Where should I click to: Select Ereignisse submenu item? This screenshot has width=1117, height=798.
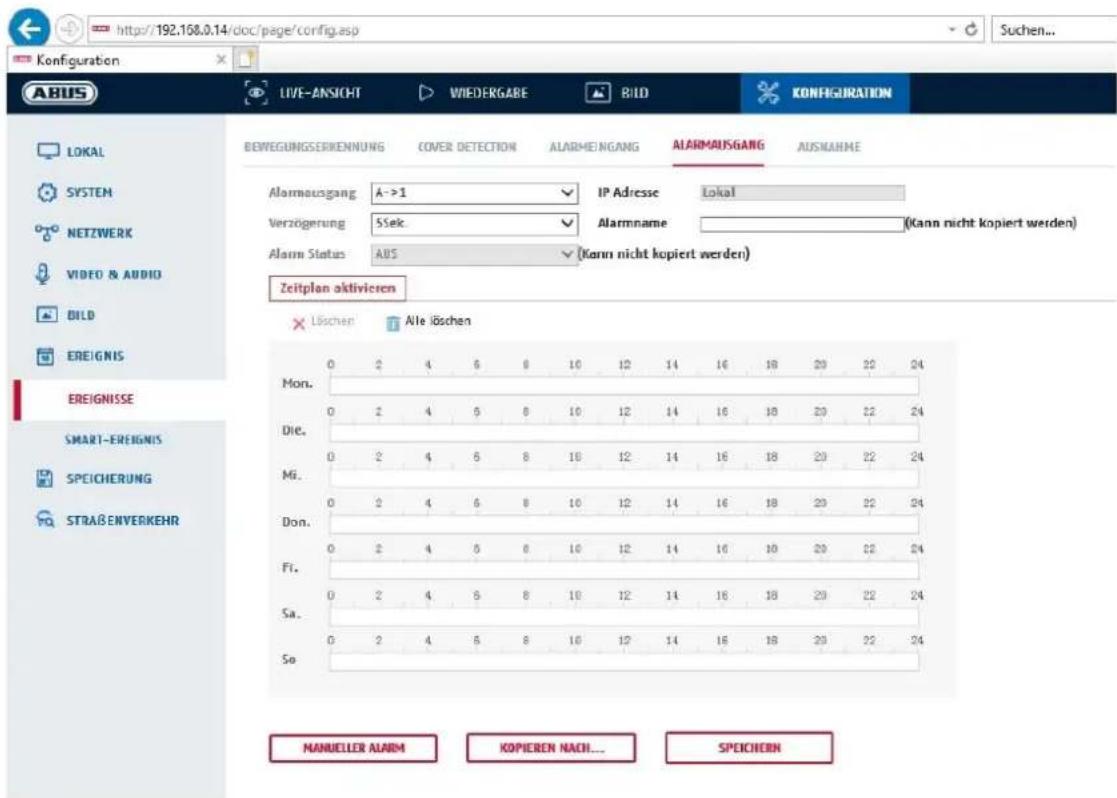coord(100,399)
